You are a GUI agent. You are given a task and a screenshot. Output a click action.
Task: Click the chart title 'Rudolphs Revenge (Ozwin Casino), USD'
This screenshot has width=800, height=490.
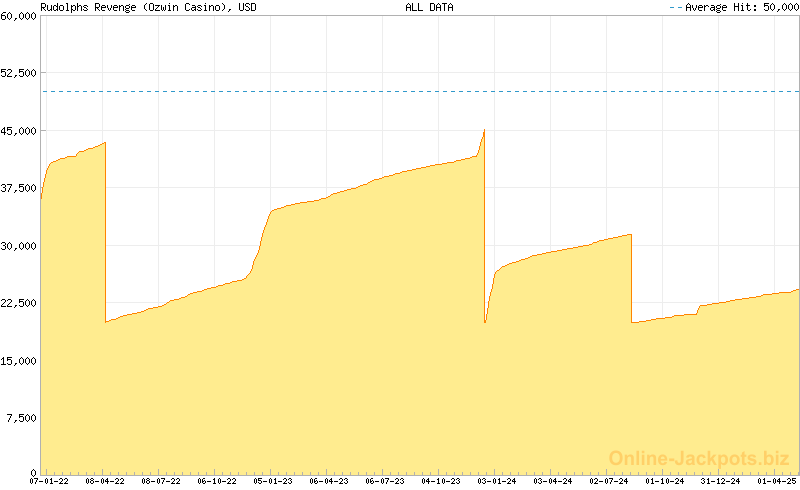[148, 7]
